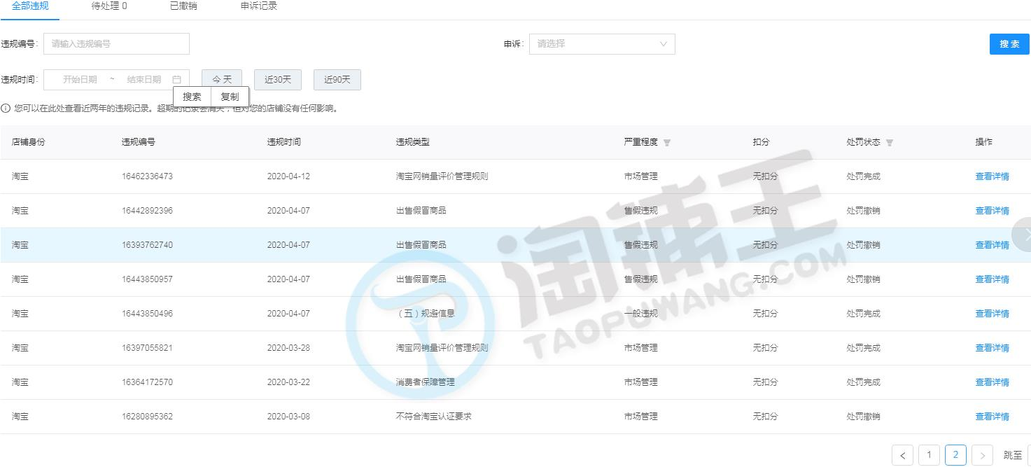Open the 处罚状态 column filter icon
The width and height of the screenshot is (1031, 467).
(x=890, y=143)
